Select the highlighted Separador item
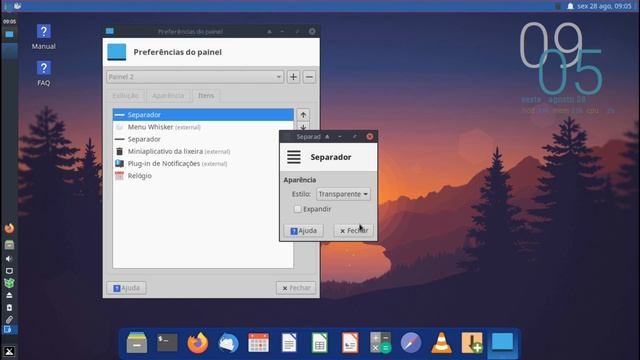Screen dimensions: 640x360 pos(203,115)
